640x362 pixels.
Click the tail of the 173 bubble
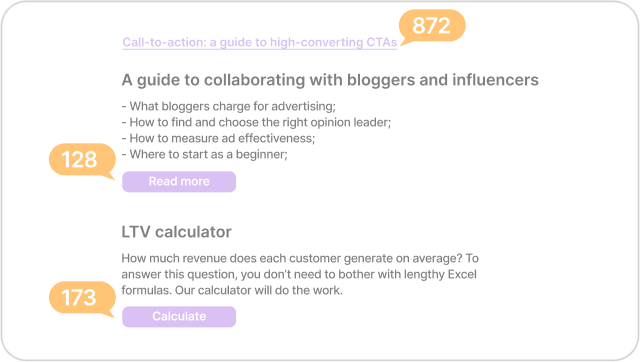coord(109,314)
